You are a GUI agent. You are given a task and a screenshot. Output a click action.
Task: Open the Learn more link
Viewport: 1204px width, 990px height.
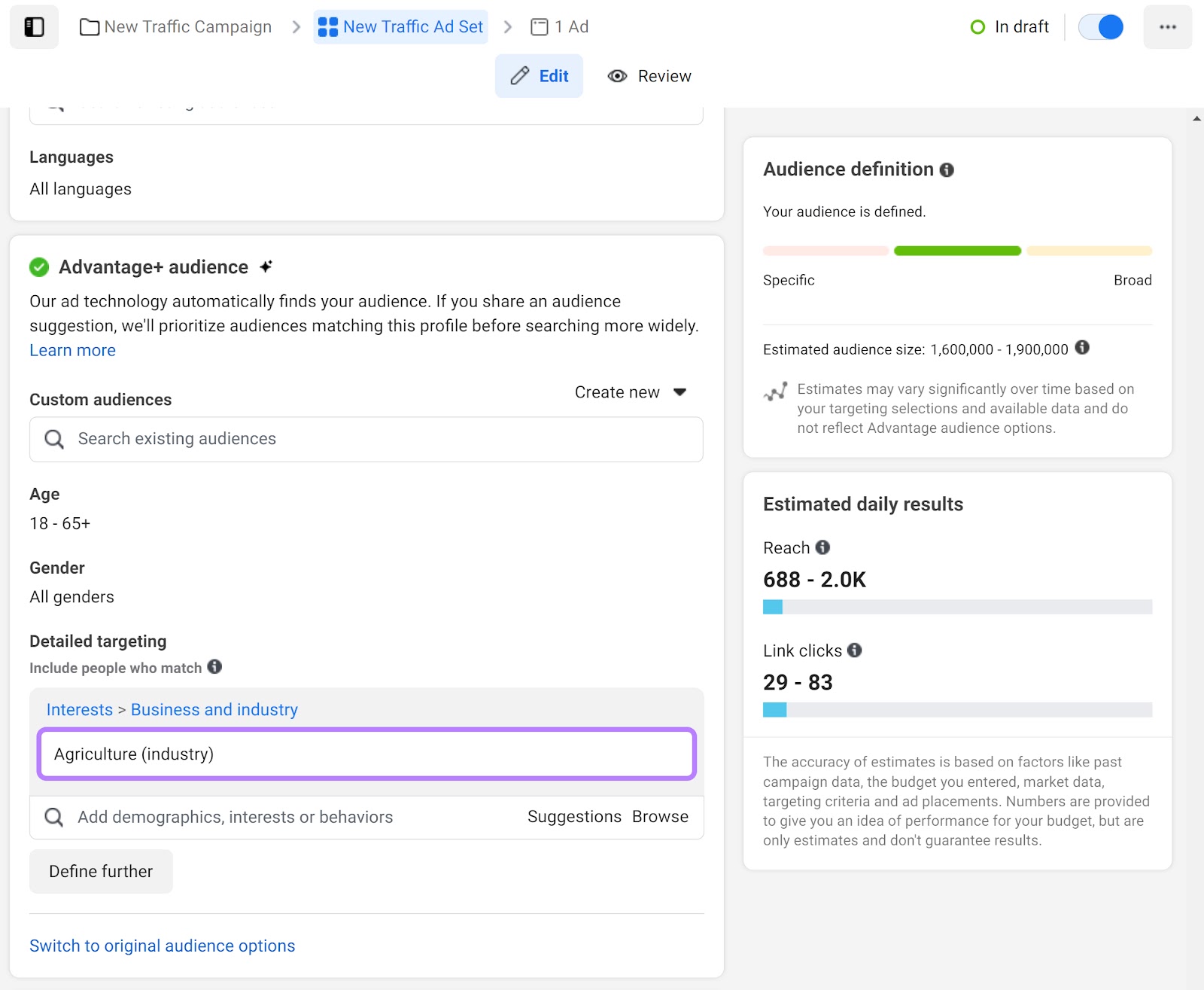coord(72,350)
